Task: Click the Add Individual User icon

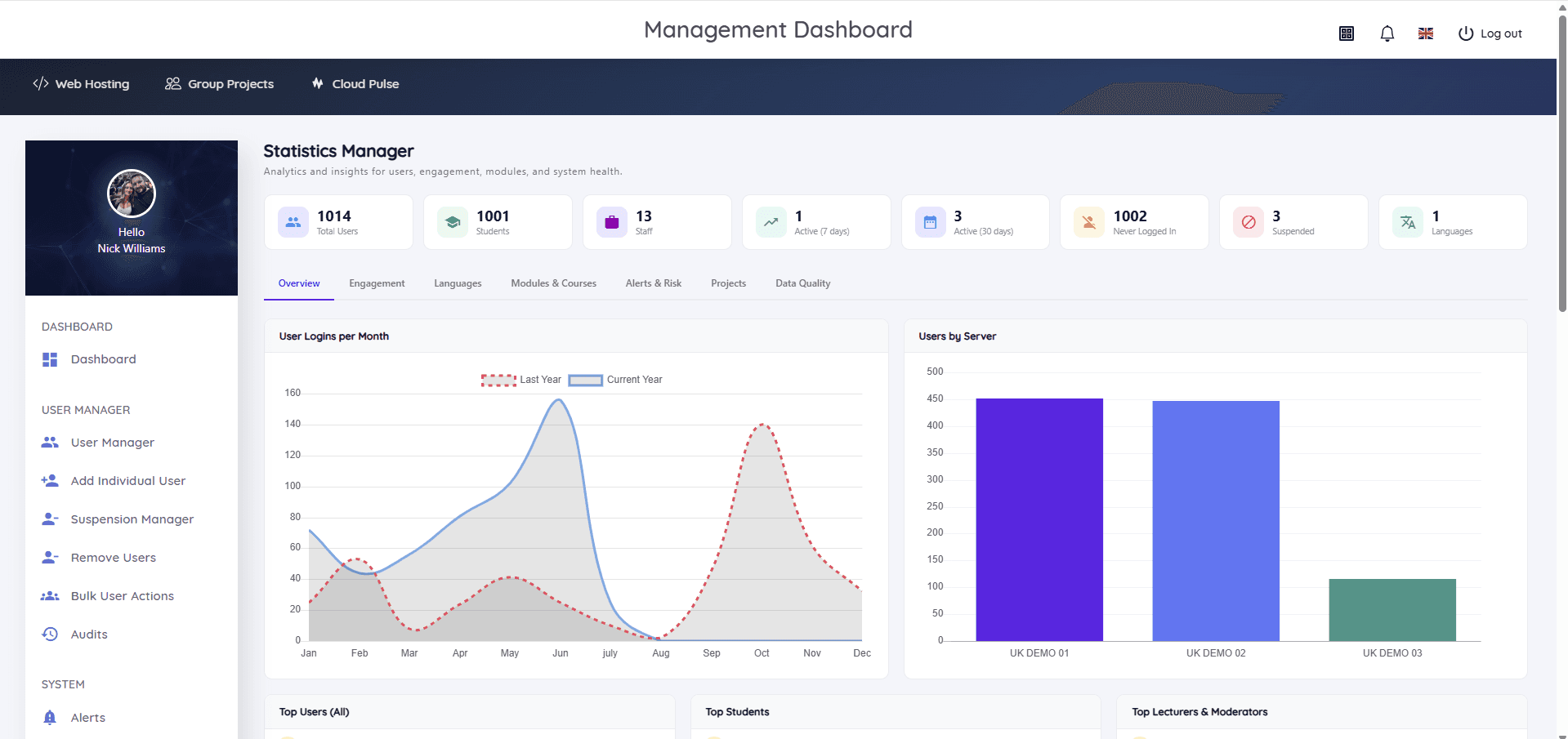Action: pos(50,481)
